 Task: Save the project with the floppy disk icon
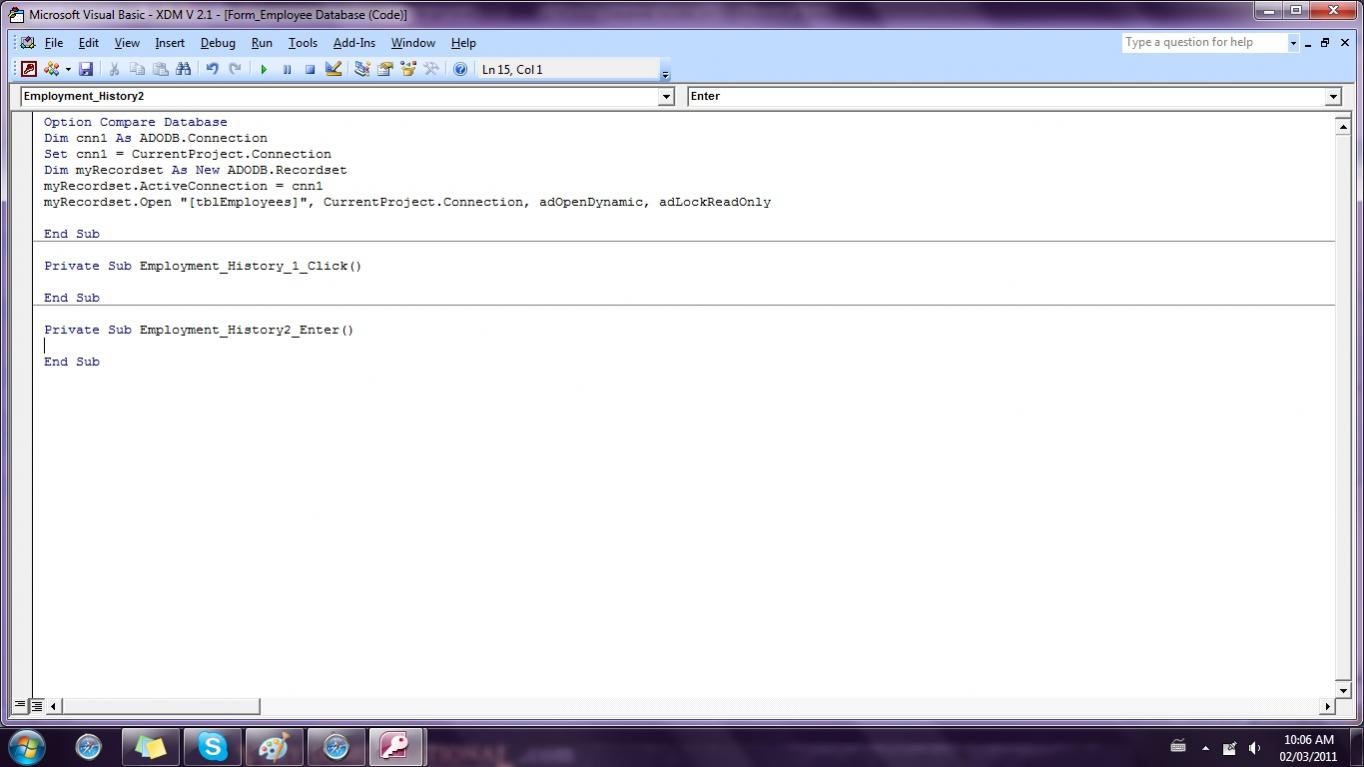click(86, 69)
